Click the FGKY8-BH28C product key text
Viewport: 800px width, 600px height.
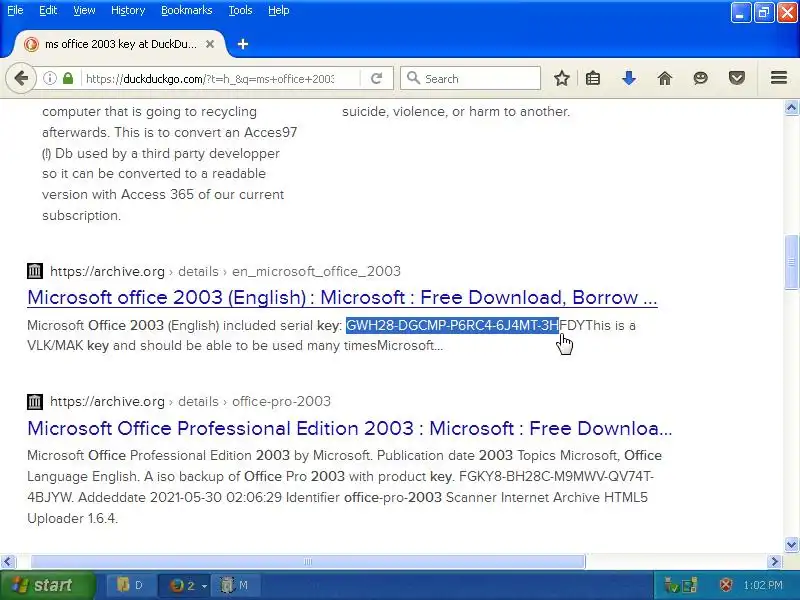557,477
